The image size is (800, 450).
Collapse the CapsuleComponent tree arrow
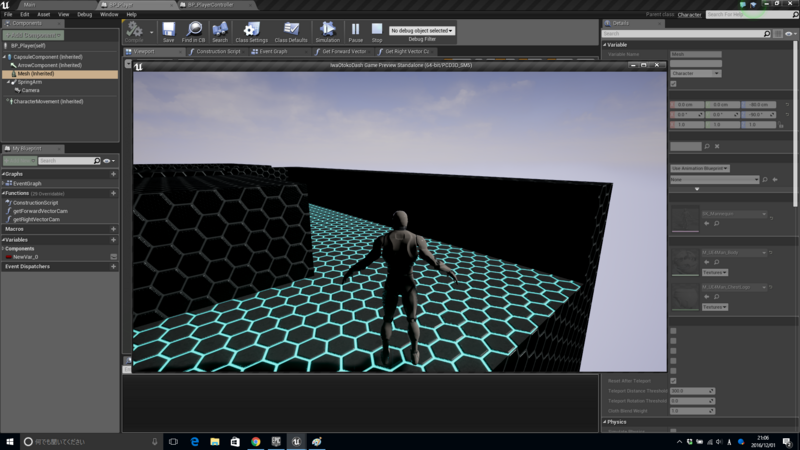5,57
